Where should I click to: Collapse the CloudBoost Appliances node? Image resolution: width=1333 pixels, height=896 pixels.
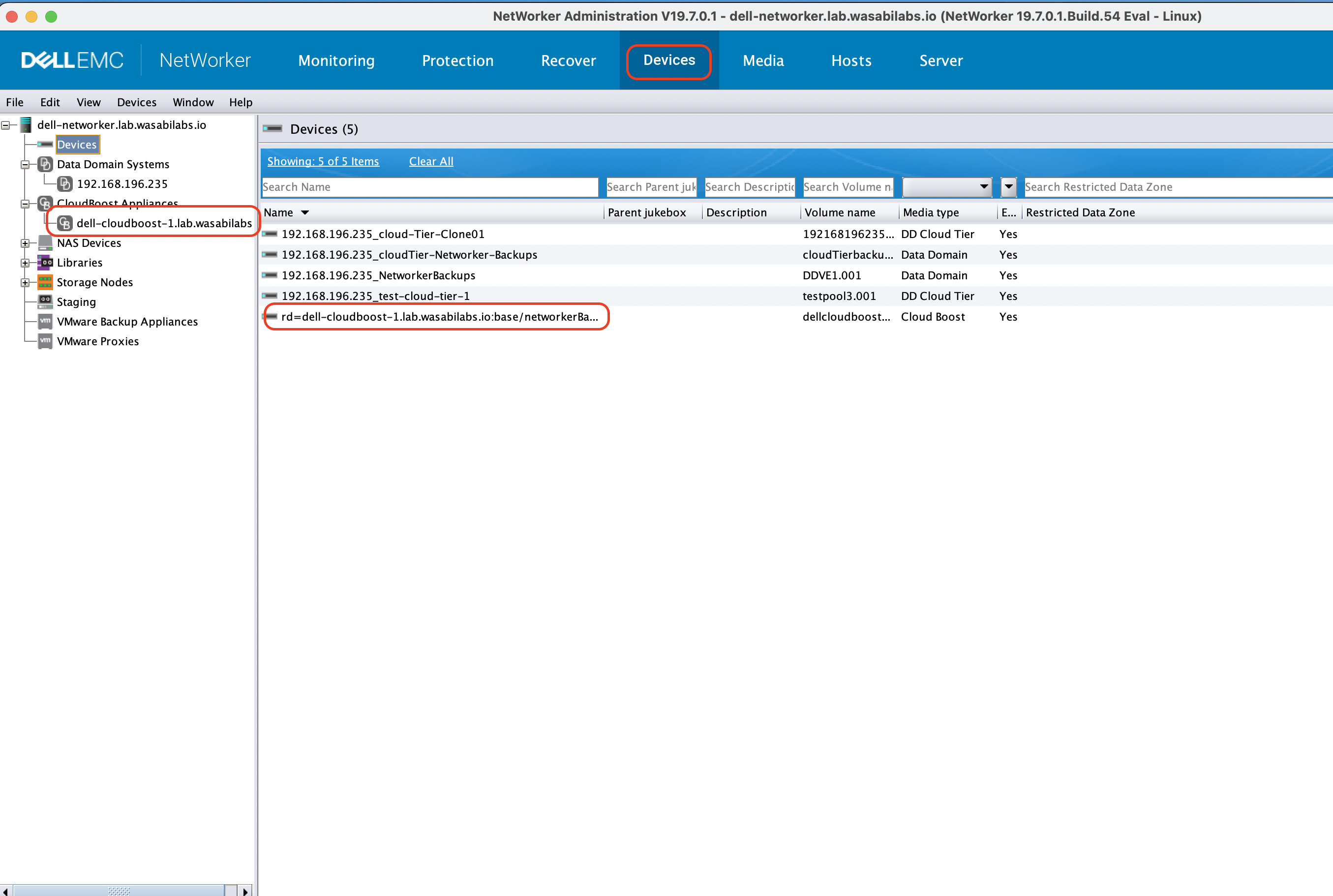25,204
